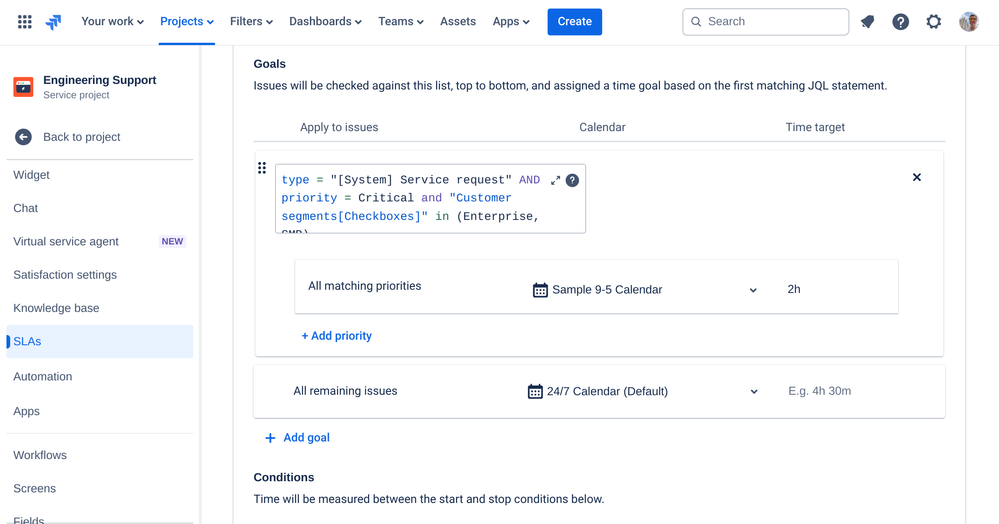Click the Add priority link
999x524 pixels.
tap(337, 336)
